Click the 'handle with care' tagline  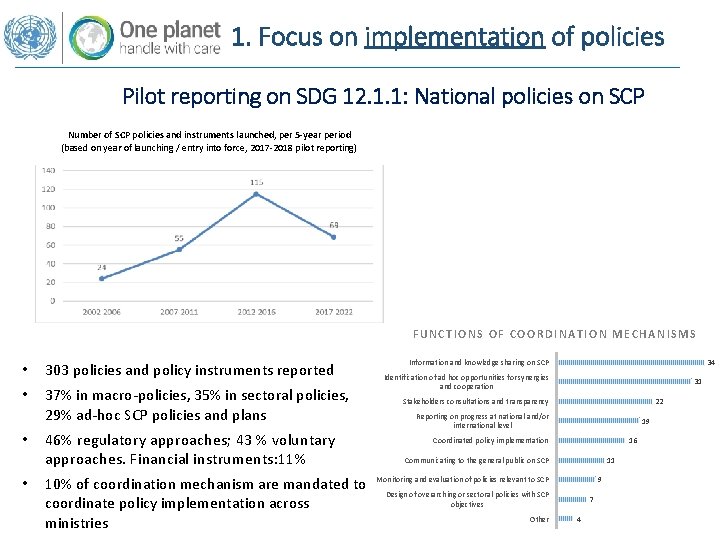tap(170, 48)
